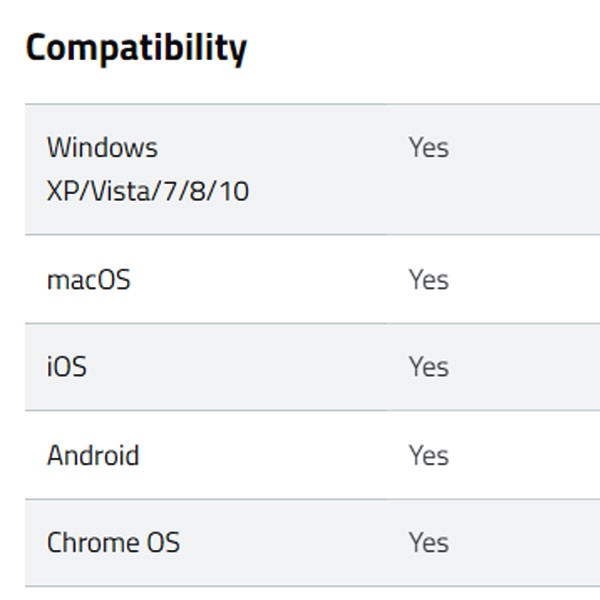Click the XP/Vista/7/8/10 version text

(x=148, y=191)
